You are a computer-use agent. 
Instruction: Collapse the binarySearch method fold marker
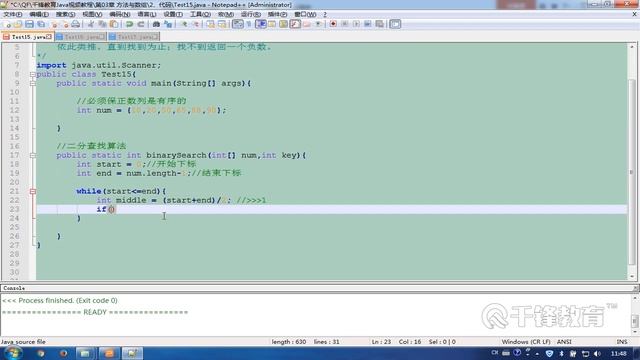33,156
